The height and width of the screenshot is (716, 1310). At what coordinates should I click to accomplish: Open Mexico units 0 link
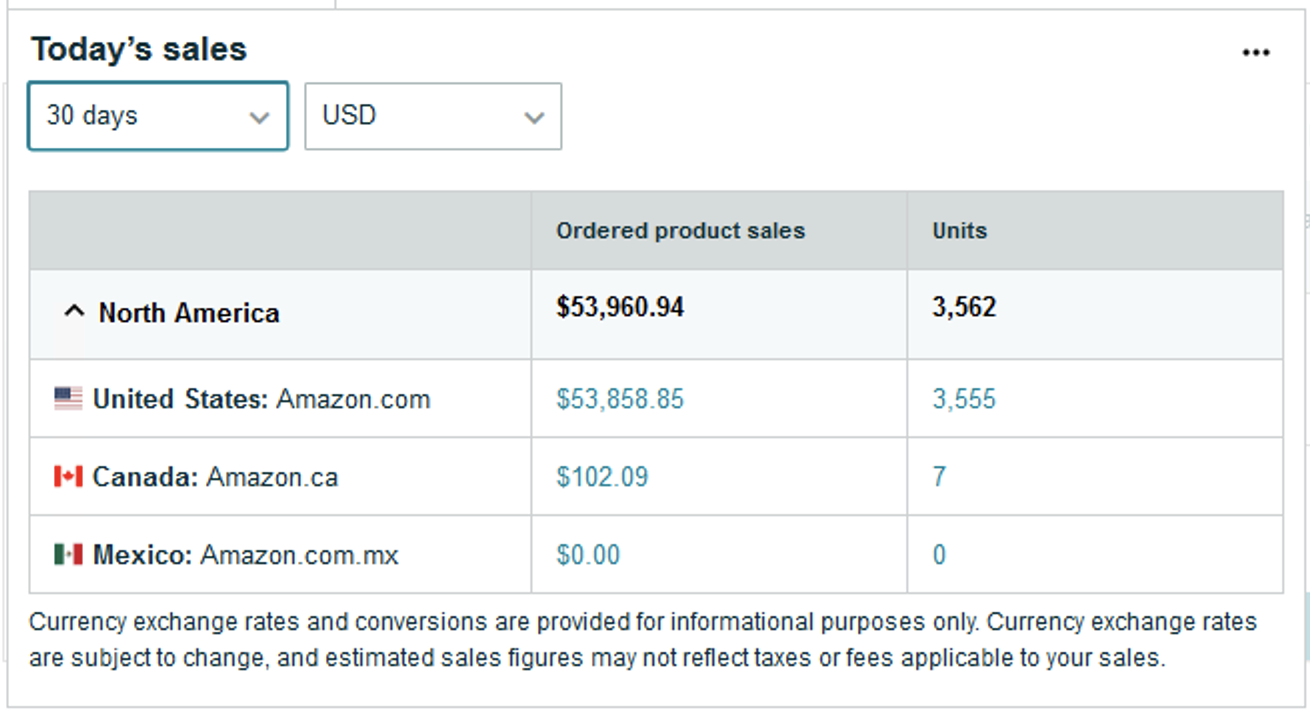tap(939, 555)
